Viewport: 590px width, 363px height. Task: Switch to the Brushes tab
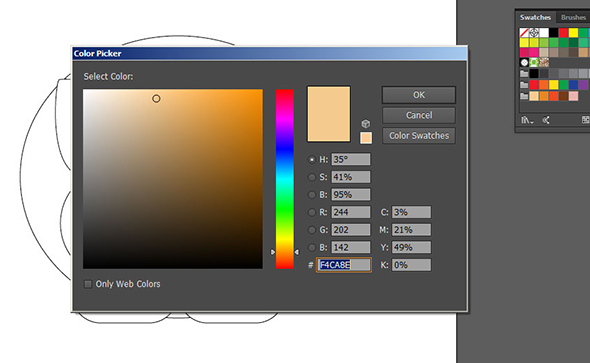coord(573,17)
